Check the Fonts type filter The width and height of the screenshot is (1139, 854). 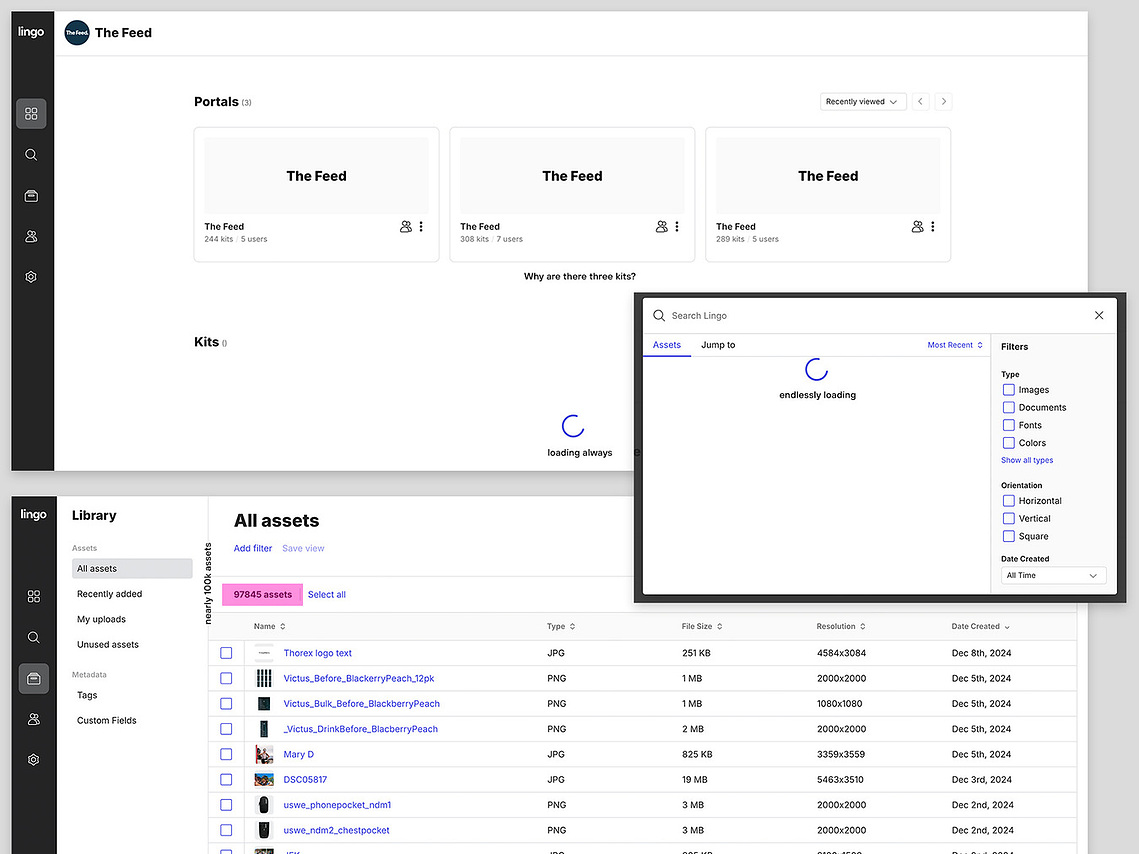point(1009,425)
